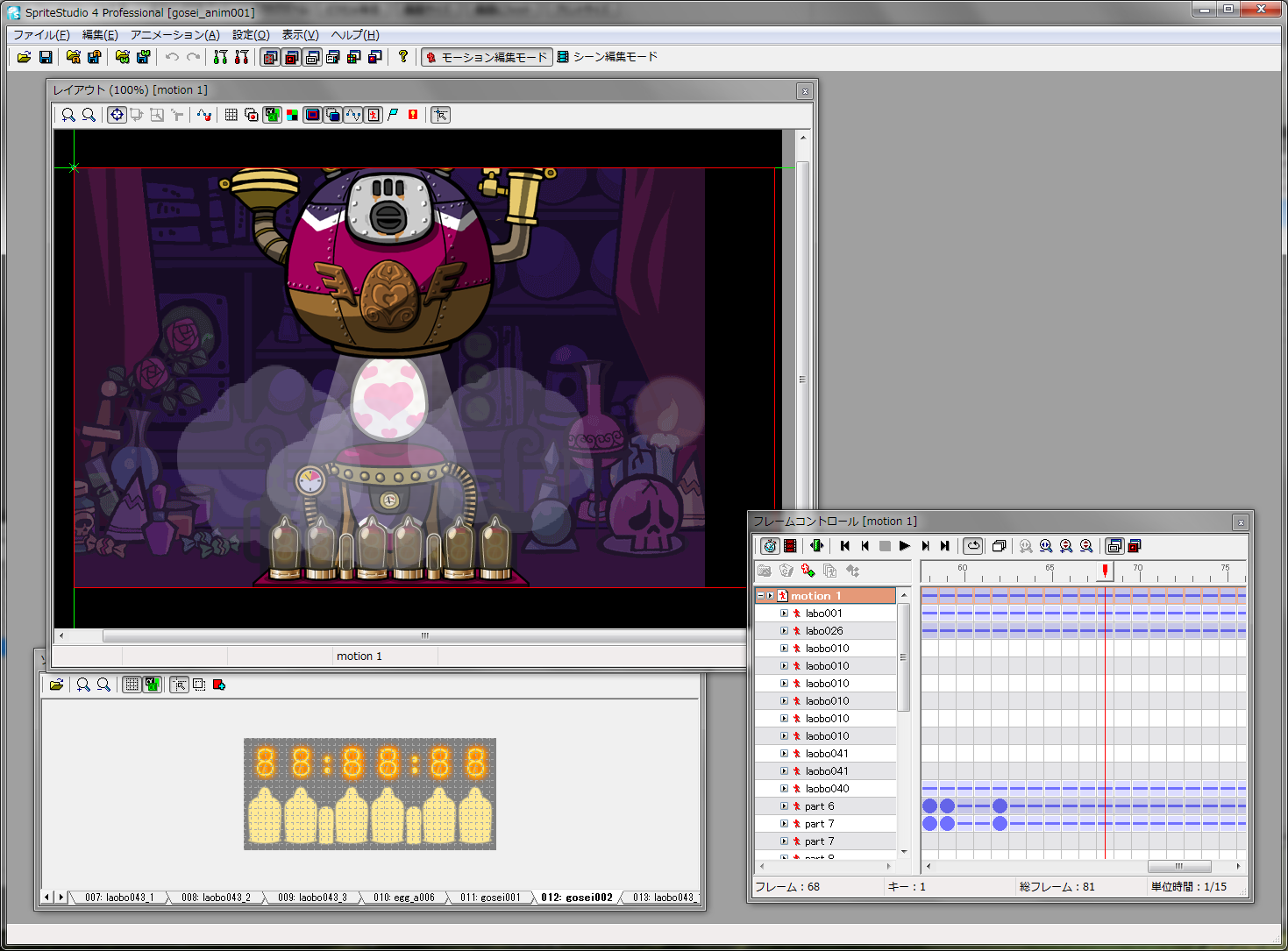Screen dimensions: 1288x951
Task: Click the part list vertical scrollbar thumb in frame control
Action: (x=903, y=656)
